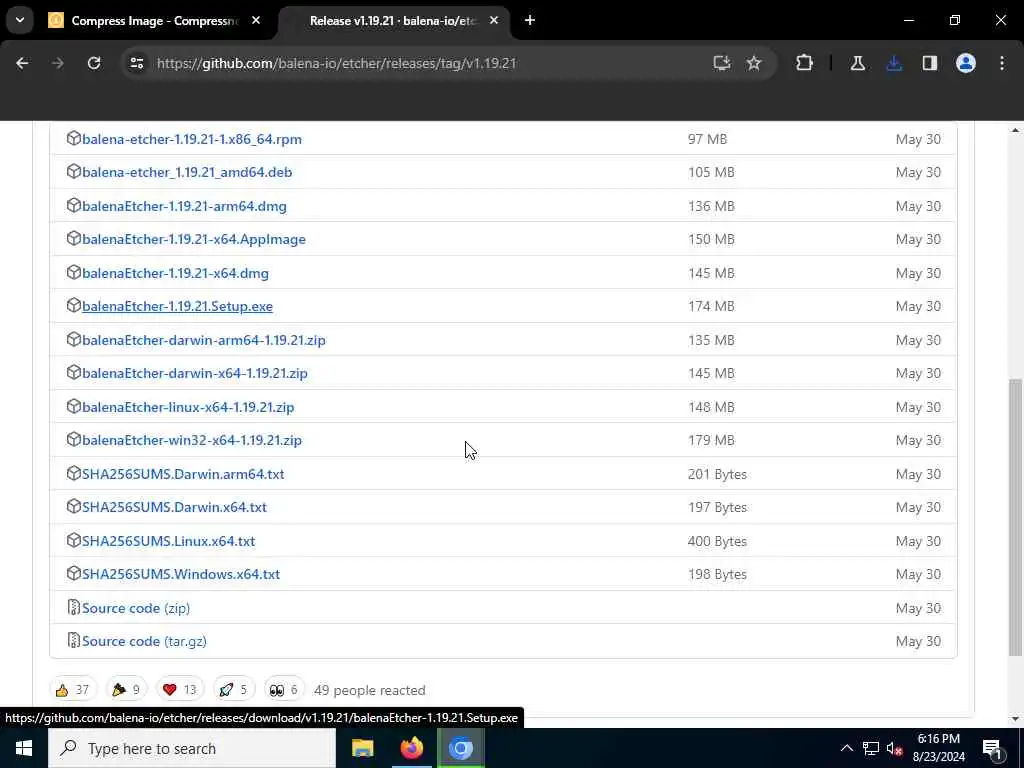1024x768 pixels.
Task: Click file icon beside Source code (tar.gz)
Action: pos(74,641)
